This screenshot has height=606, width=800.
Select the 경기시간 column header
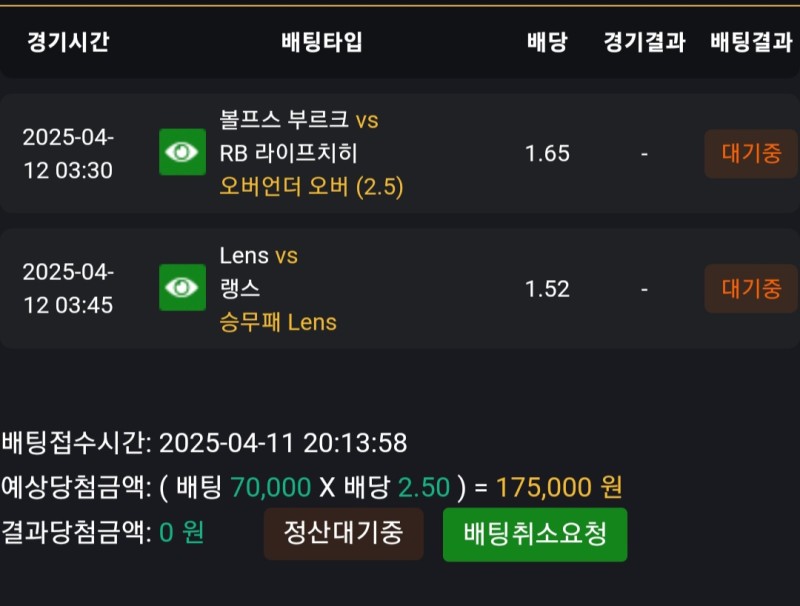[x=68, y=42]
